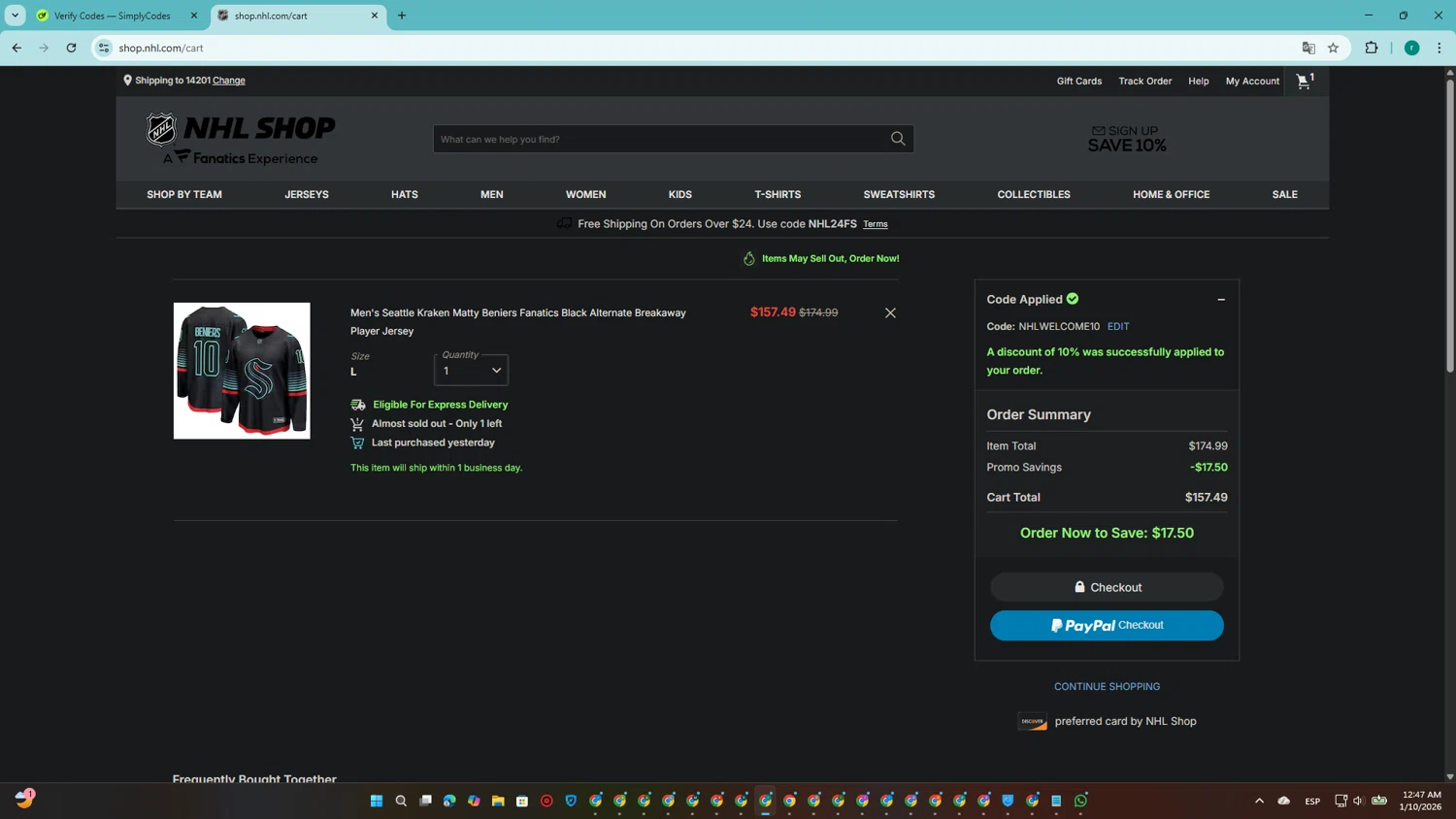Viewport: 1456px width, 819px height.
Task: Click the NHL Shop logo
Action: (241, 139)
